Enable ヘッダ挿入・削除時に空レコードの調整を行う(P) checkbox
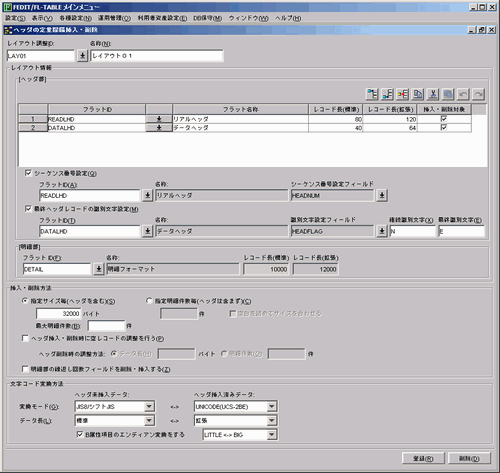This screenshot has height=473, width=500. [25, 338]
